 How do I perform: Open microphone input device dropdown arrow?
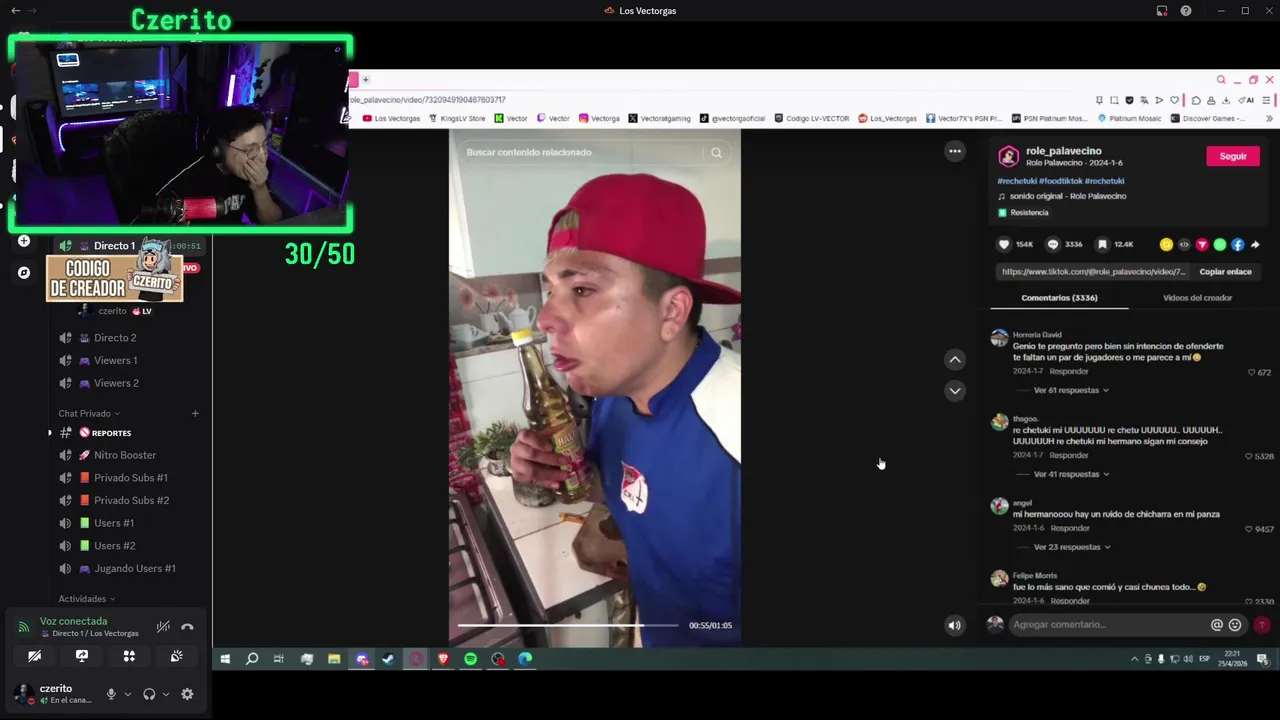(127, 694)
